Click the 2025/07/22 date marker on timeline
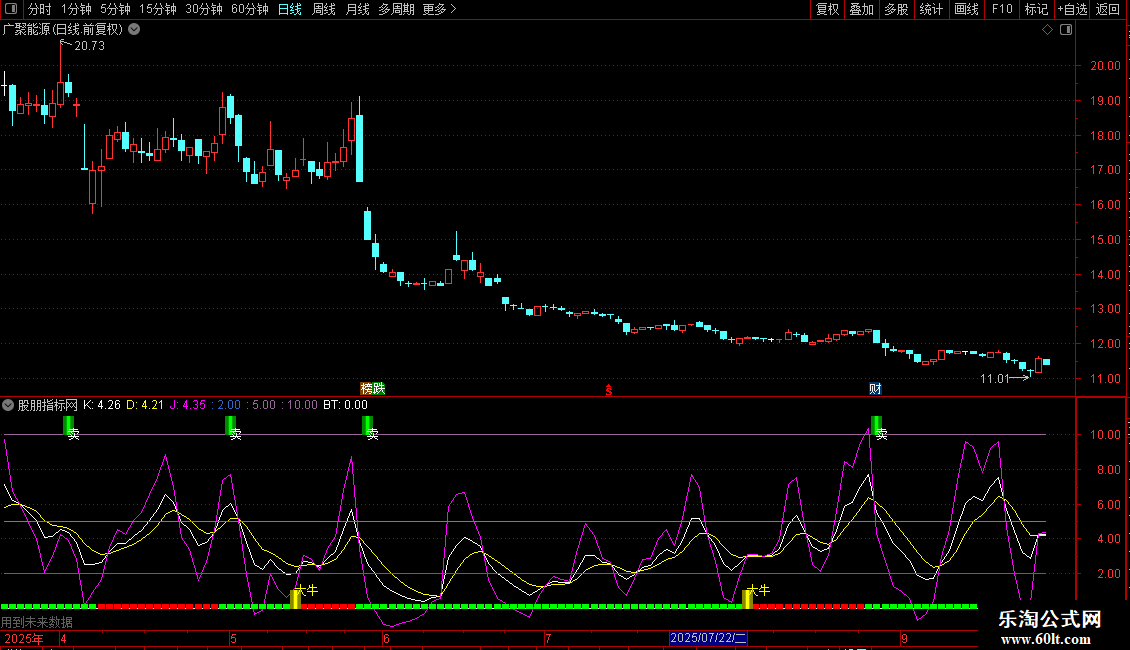 [x=708, y=638]
